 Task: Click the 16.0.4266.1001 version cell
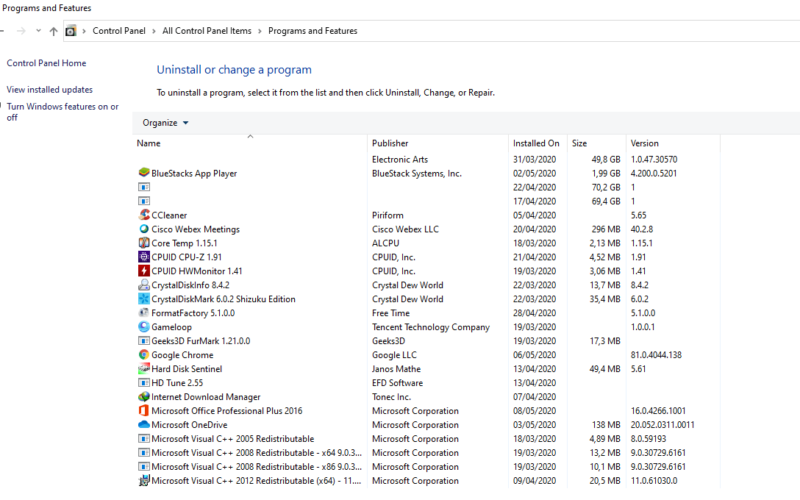pyautogui.click(x=658, y=410)
